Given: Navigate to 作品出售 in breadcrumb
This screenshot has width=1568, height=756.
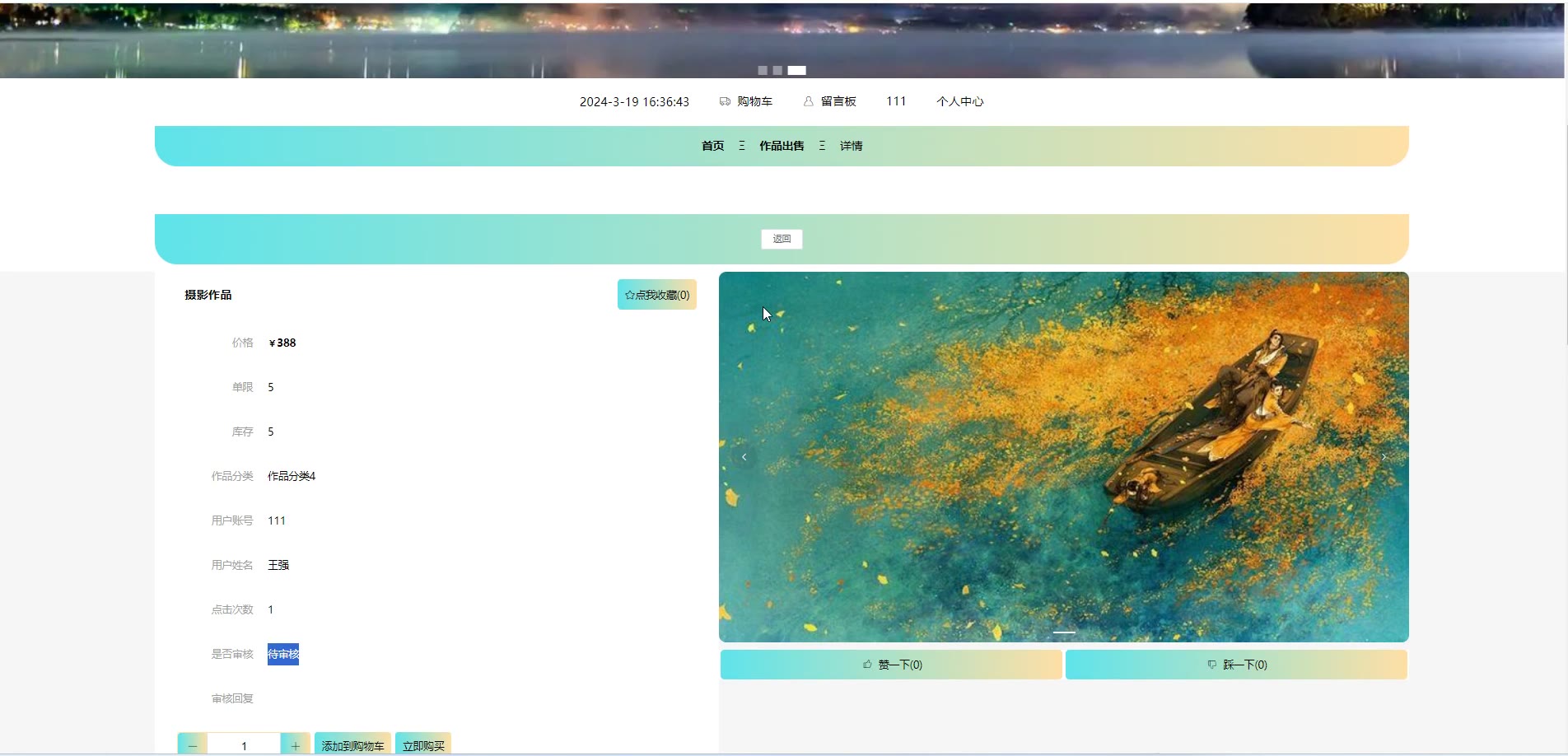Looking at the screenshot, I should pyautogui.click(x=782, y=146).
